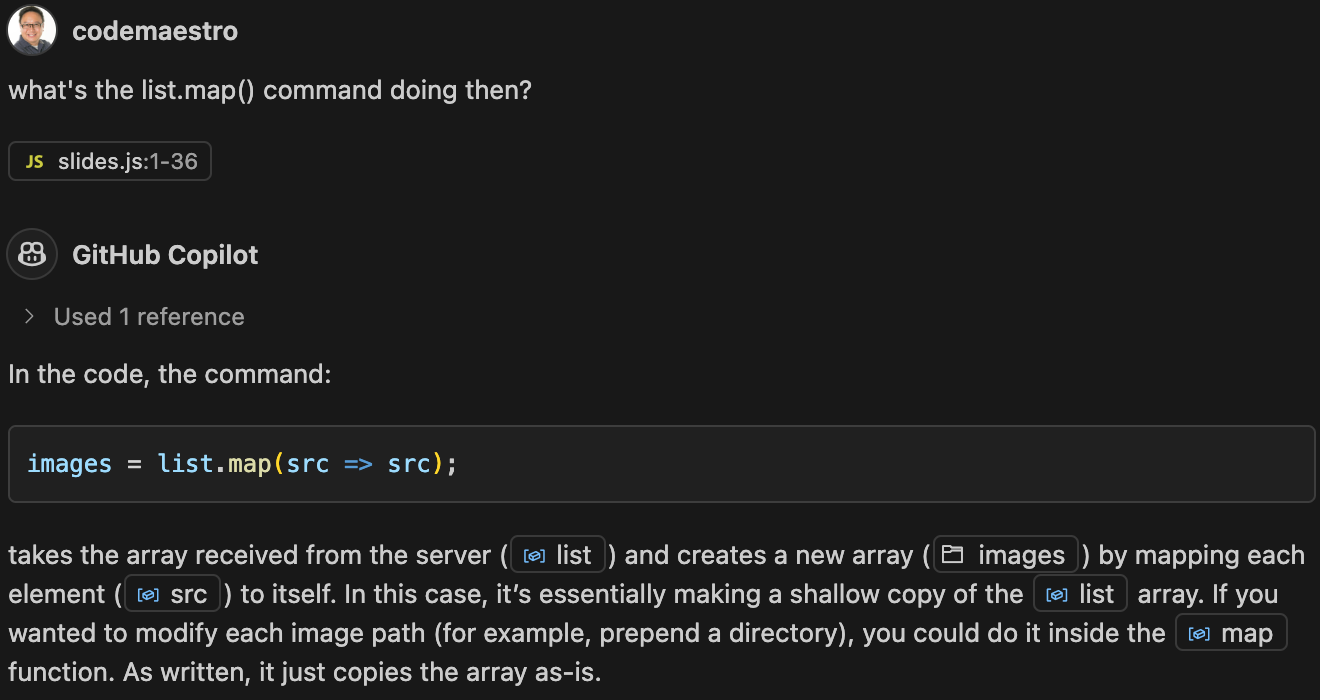The image size is (1320, 700).
Task: Click the codemaestro profile avatar
Action: click(x=32, y=31)
